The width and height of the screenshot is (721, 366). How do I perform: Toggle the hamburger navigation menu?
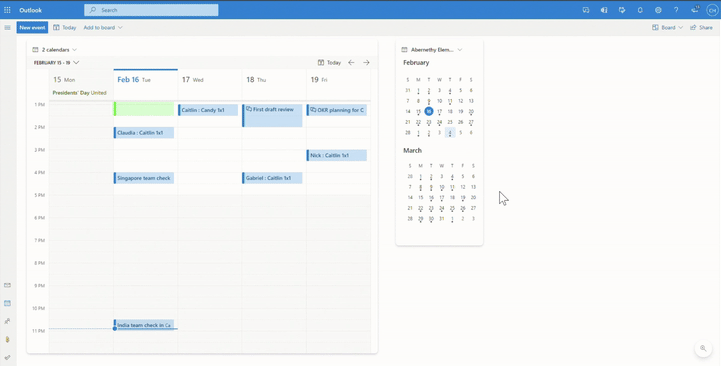click(x=7, y=28)
